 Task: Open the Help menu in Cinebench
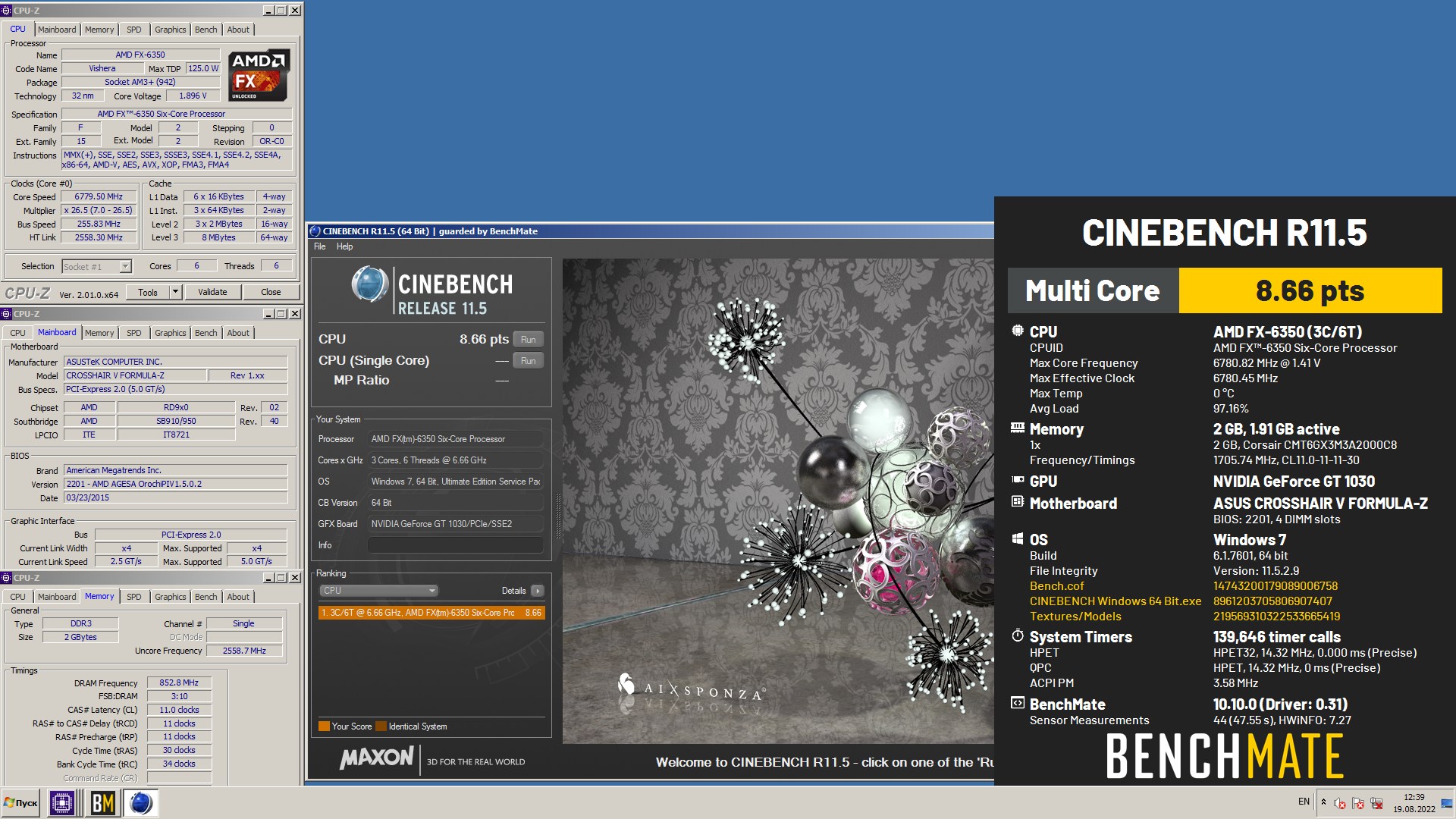click(x=344, y=246)
